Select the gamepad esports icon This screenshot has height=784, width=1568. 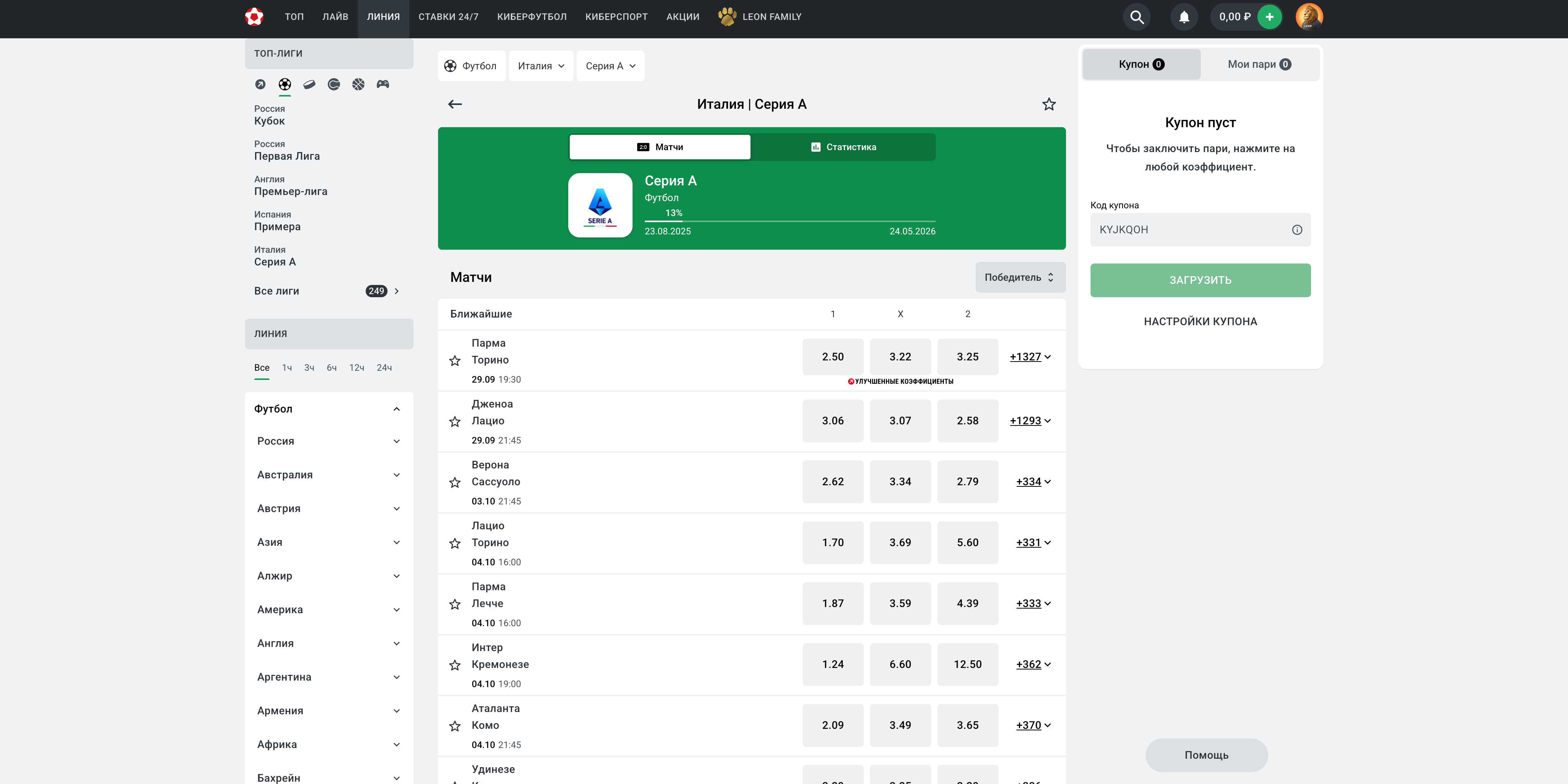pos(383,84)
